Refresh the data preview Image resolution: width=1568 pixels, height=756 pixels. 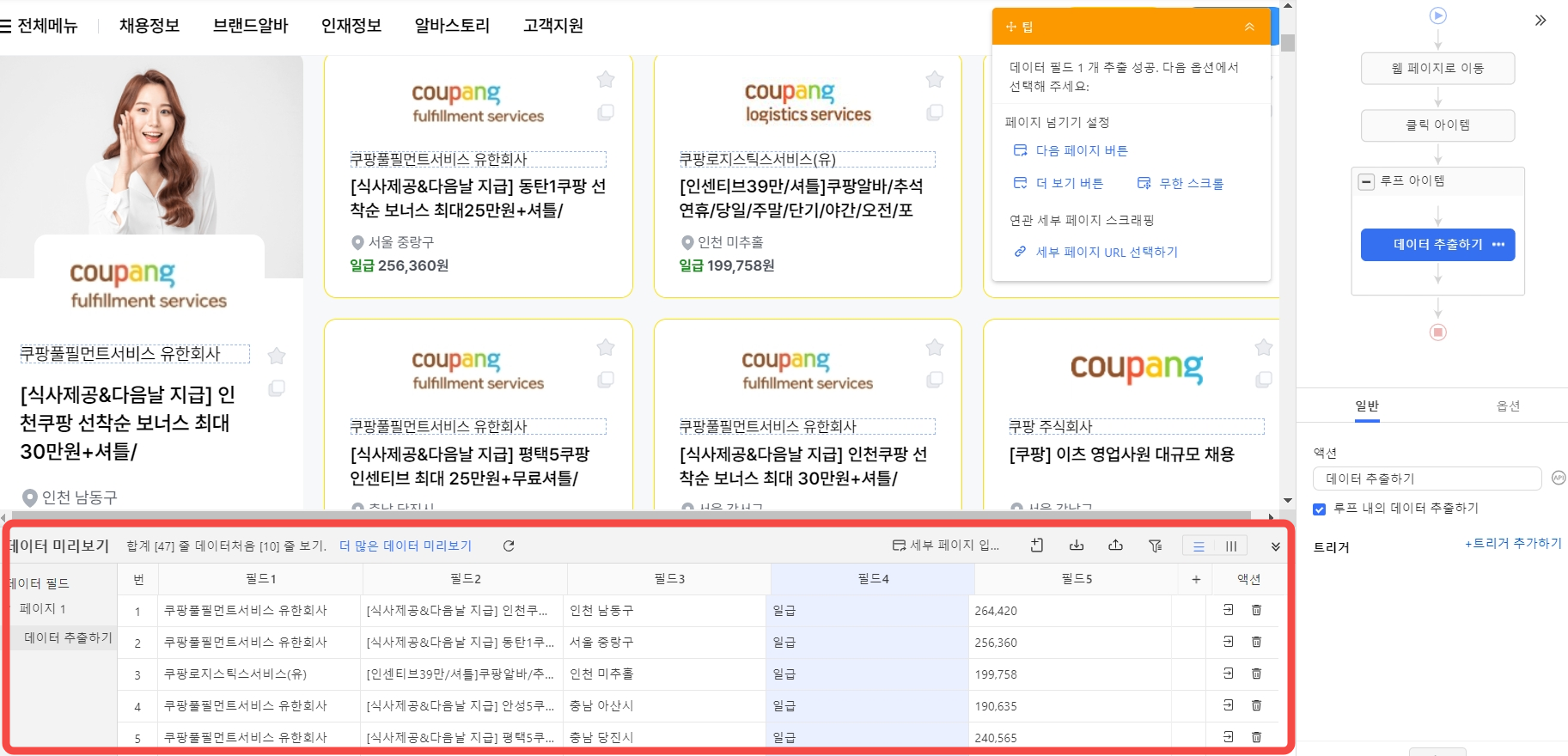click(x=509, y=546)
